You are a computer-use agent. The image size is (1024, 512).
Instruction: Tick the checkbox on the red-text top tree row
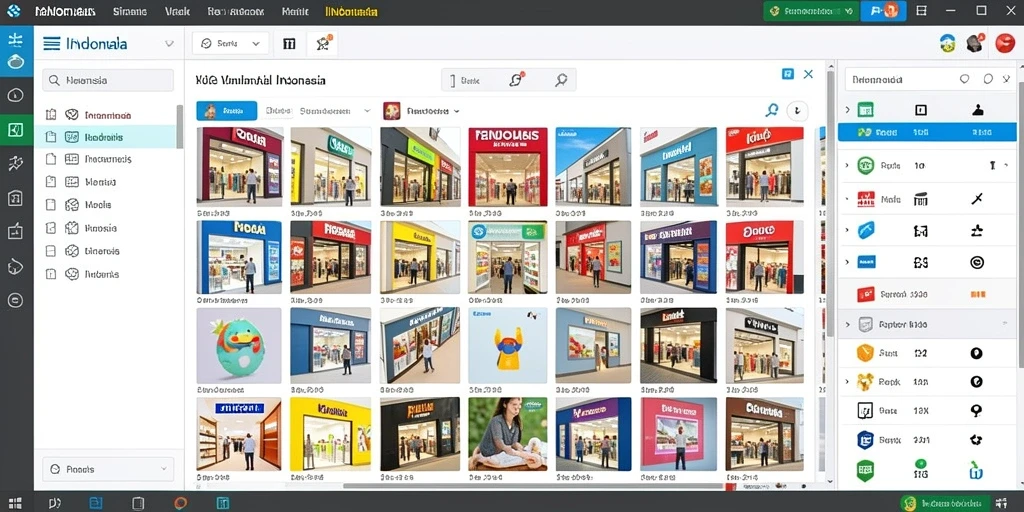pos(51,115)
